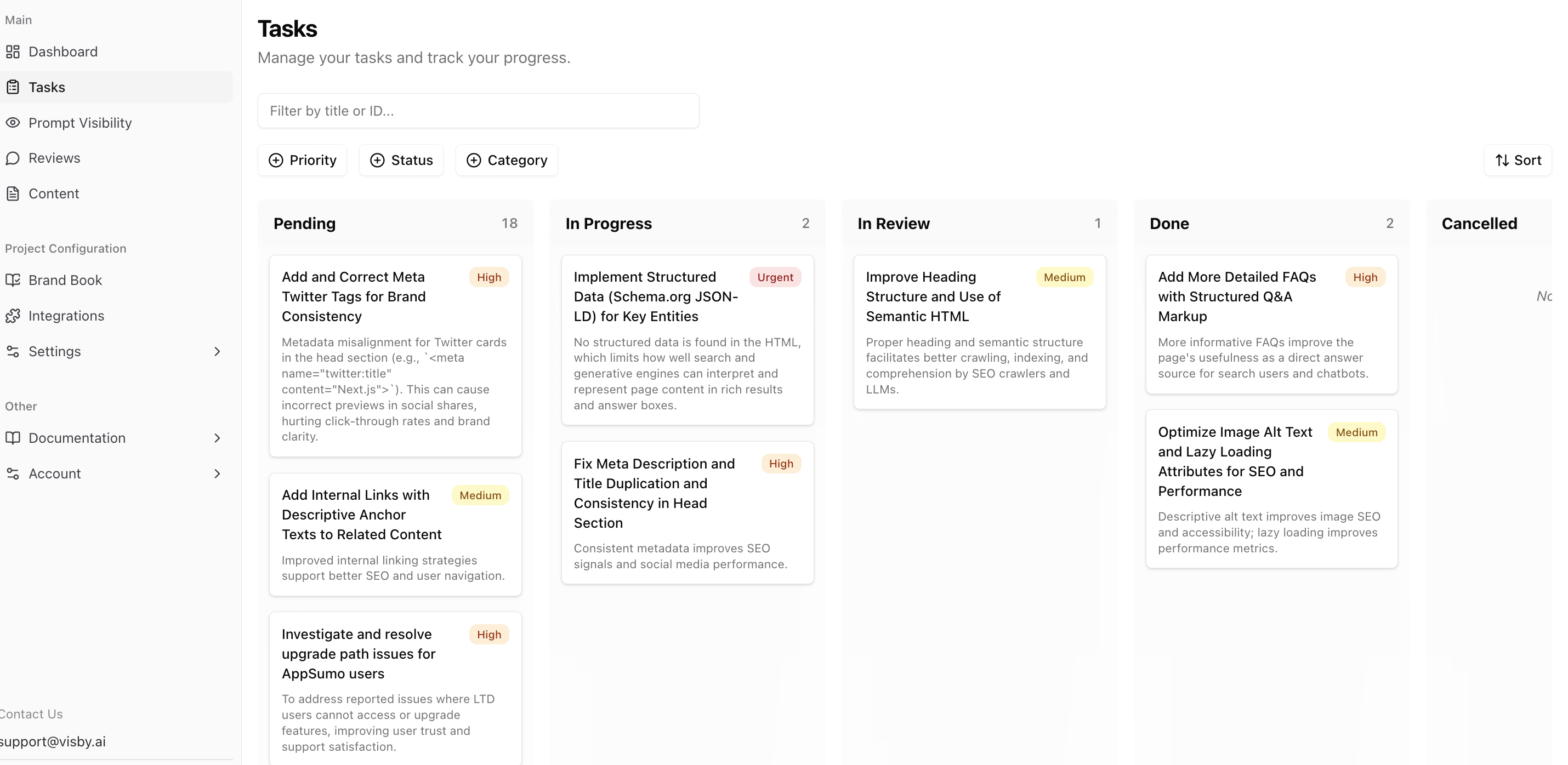Open the Status filter dropdown
Screen dimensions: 1568x765
pyautogui.click(x=401, y=160)
